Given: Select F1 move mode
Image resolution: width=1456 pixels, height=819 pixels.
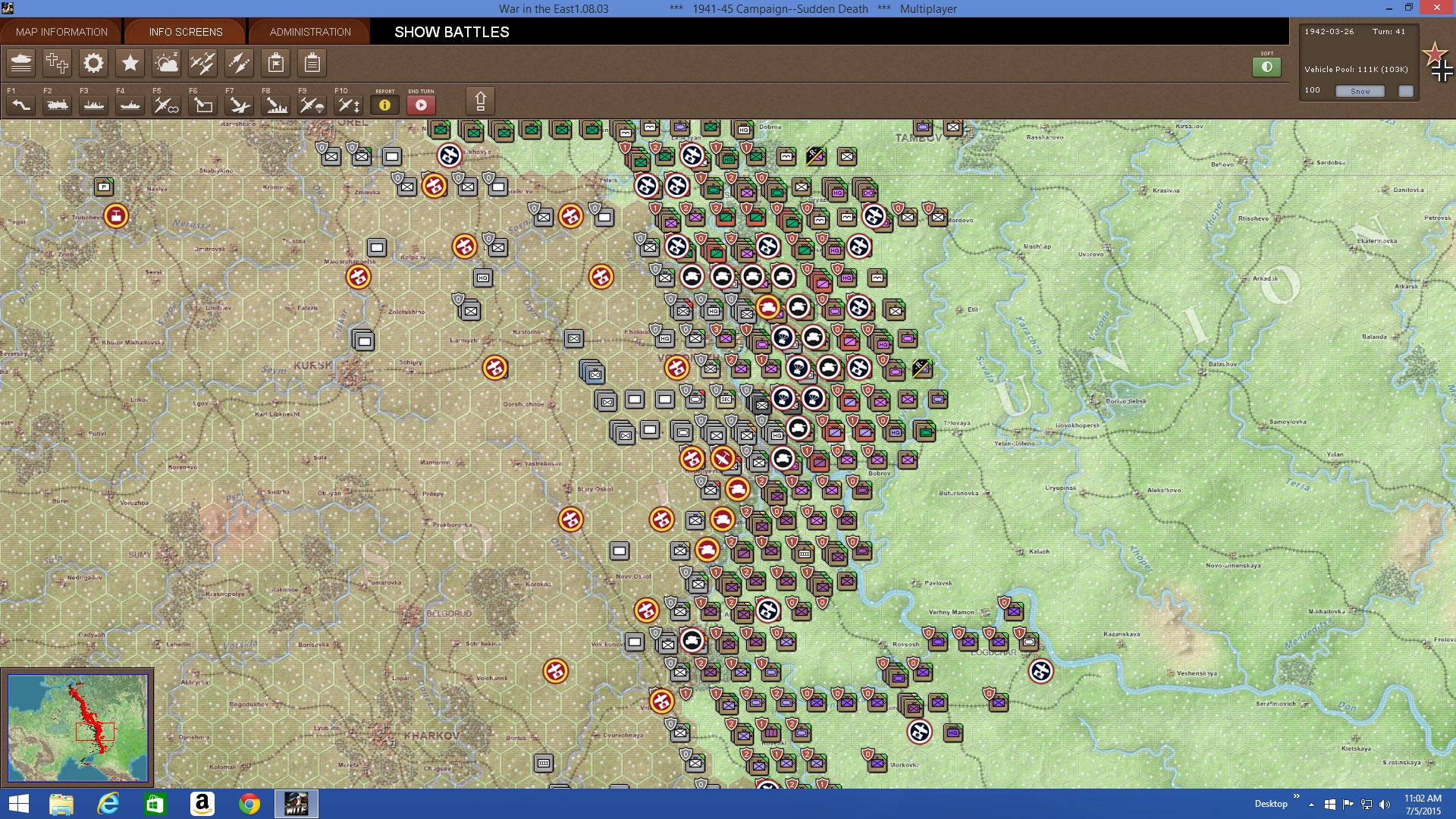Looking at the screenshot, I should [20, 105].
